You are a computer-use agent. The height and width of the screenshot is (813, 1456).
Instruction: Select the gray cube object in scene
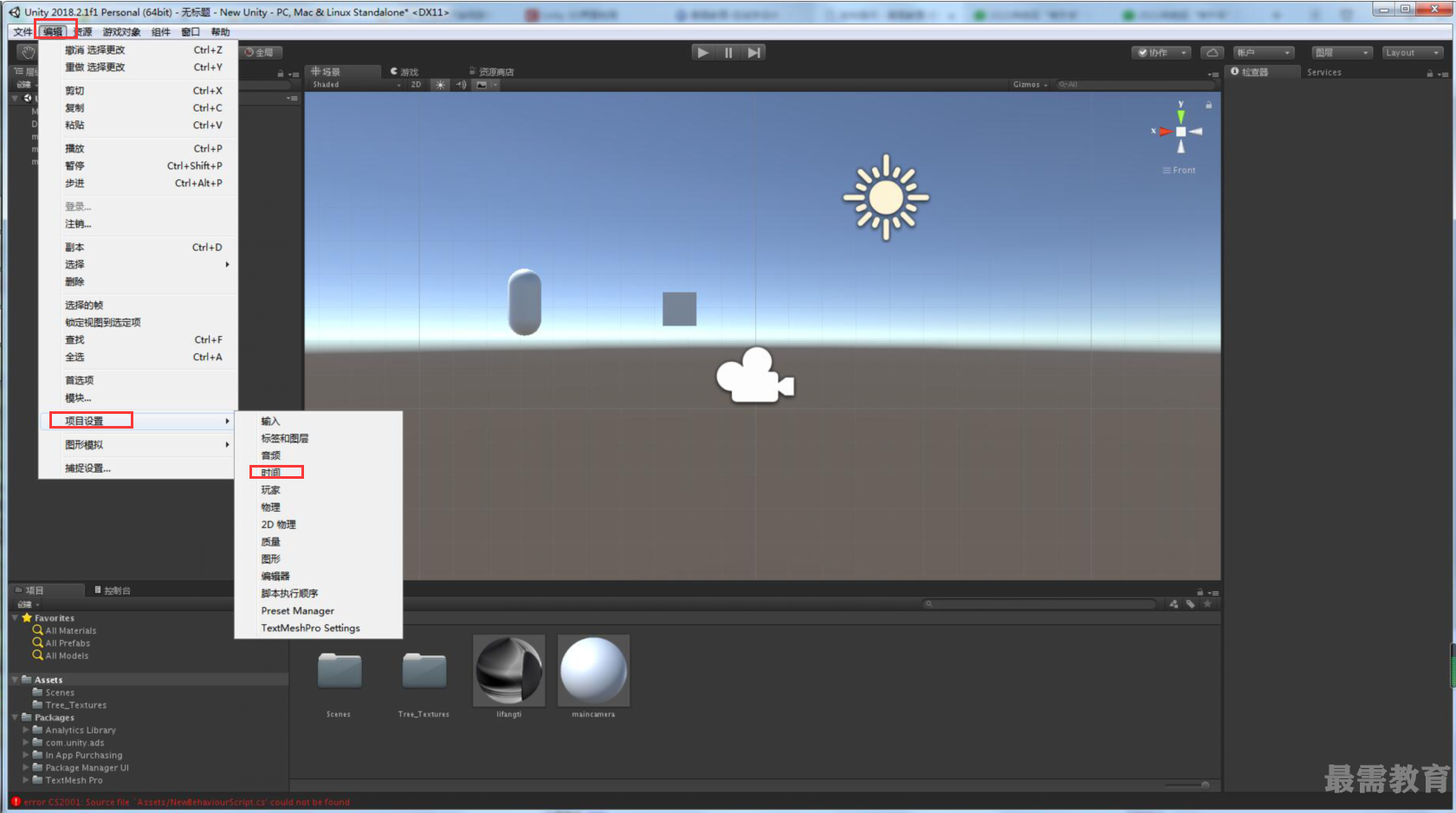680,309
